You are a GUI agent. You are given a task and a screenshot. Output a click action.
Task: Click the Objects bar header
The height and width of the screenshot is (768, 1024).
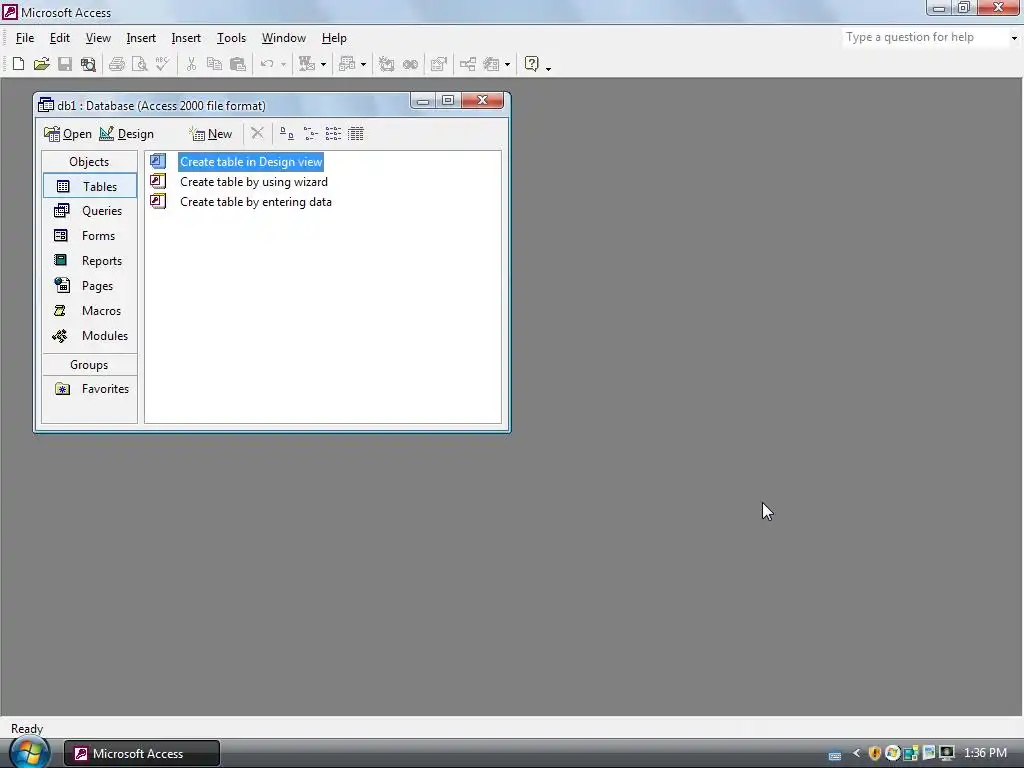[x=89, y=161]
